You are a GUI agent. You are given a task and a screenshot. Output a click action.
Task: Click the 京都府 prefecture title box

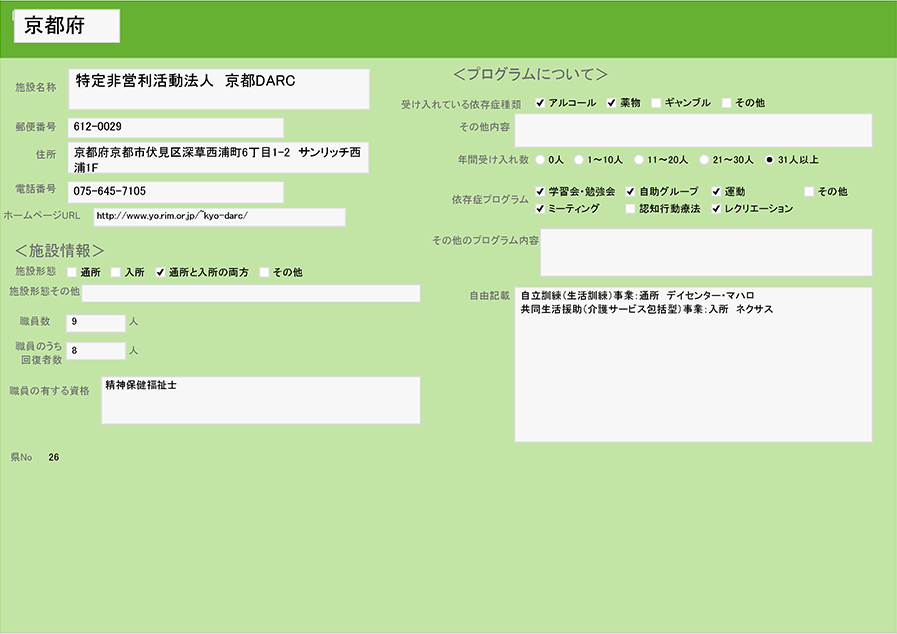[67, 27]
